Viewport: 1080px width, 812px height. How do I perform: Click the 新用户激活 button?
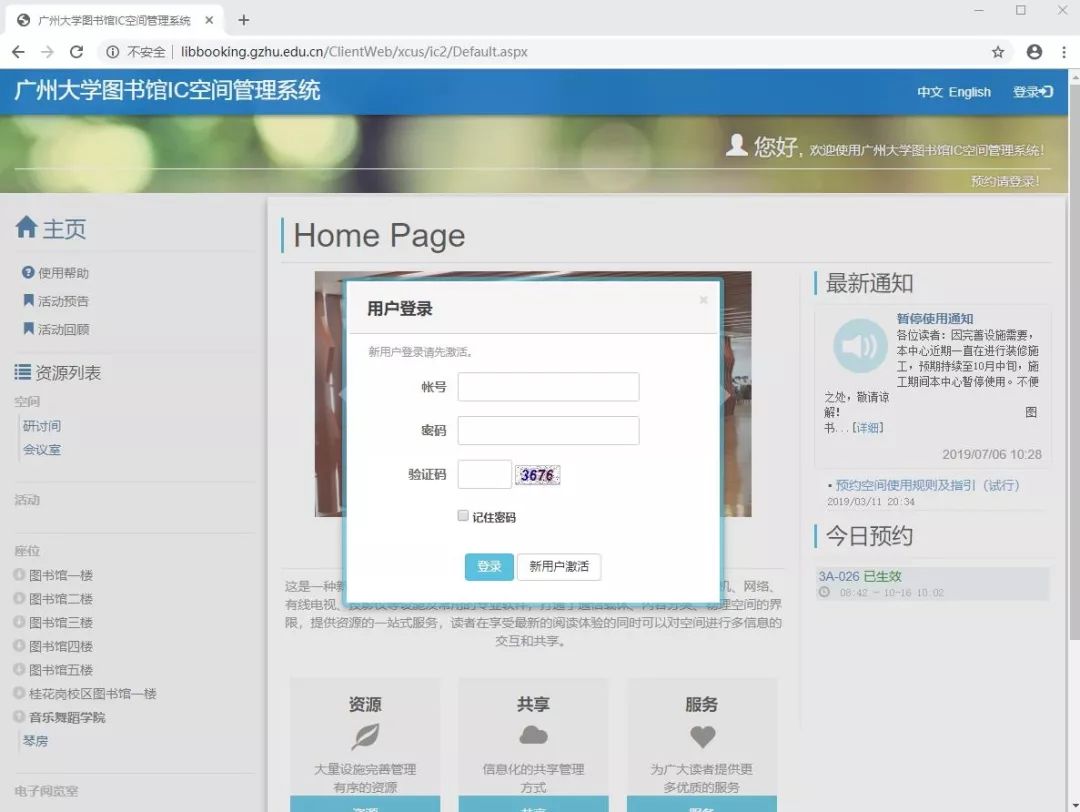559,567
